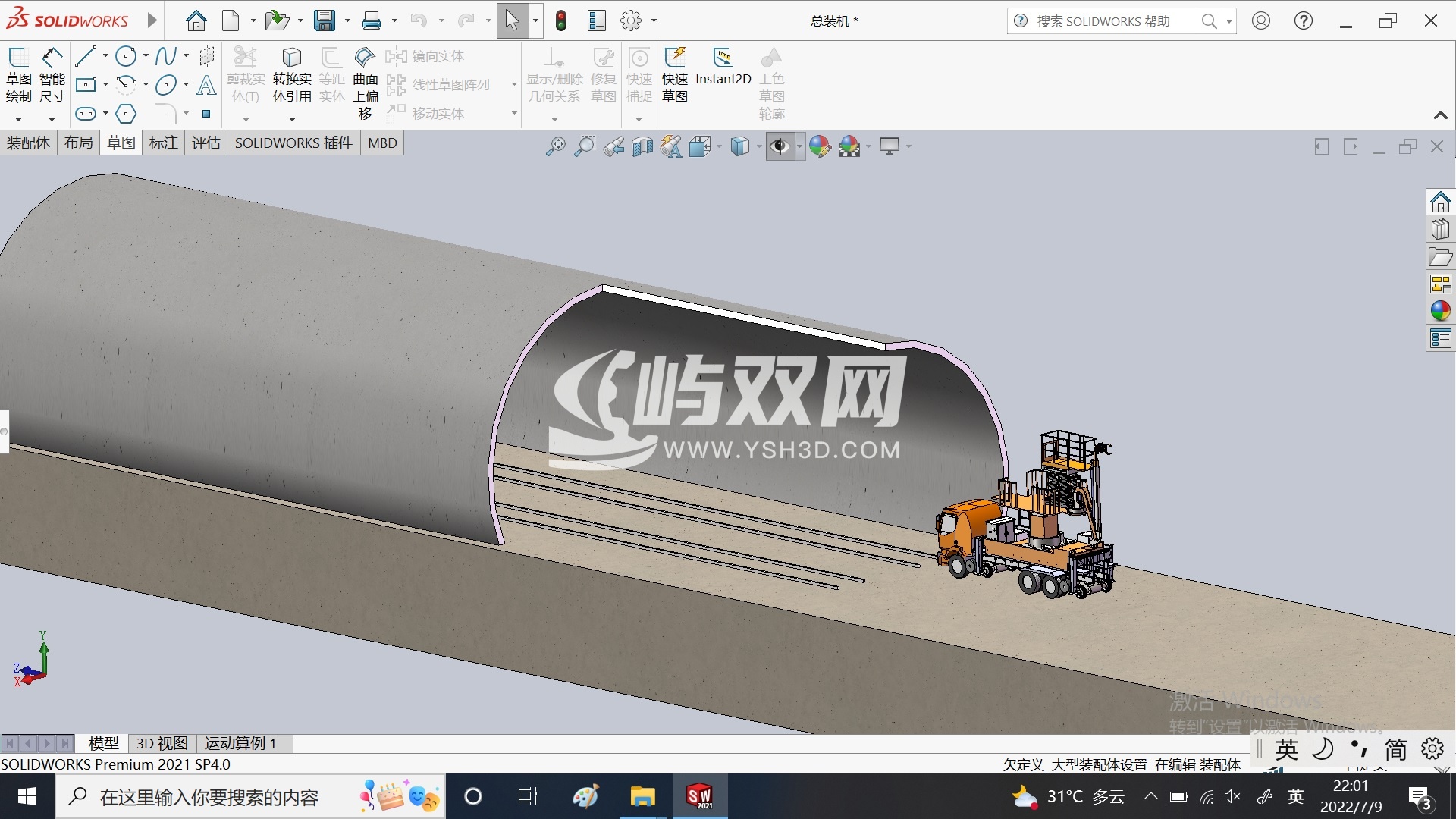The height and width of the screenshot is (819, 1456).
Task: Click the Home icon in top toolbar
Action: pos(196,20)
